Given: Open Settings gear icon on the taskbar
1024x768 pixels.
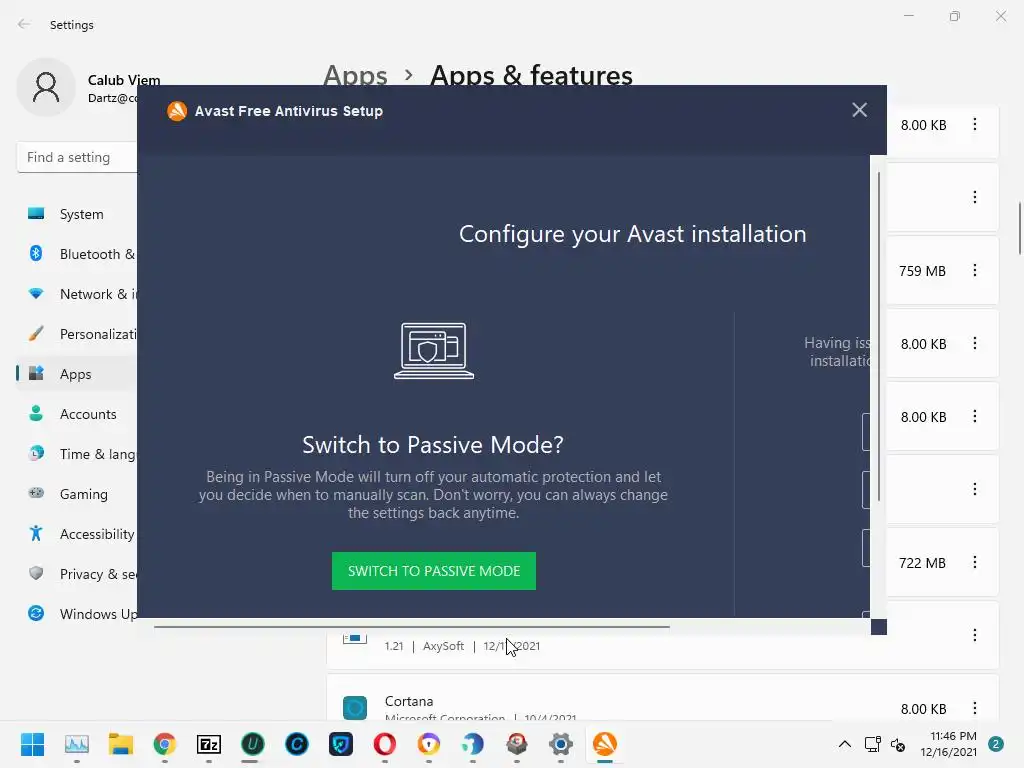Looking at the screenshot, I should coord(560,744).
